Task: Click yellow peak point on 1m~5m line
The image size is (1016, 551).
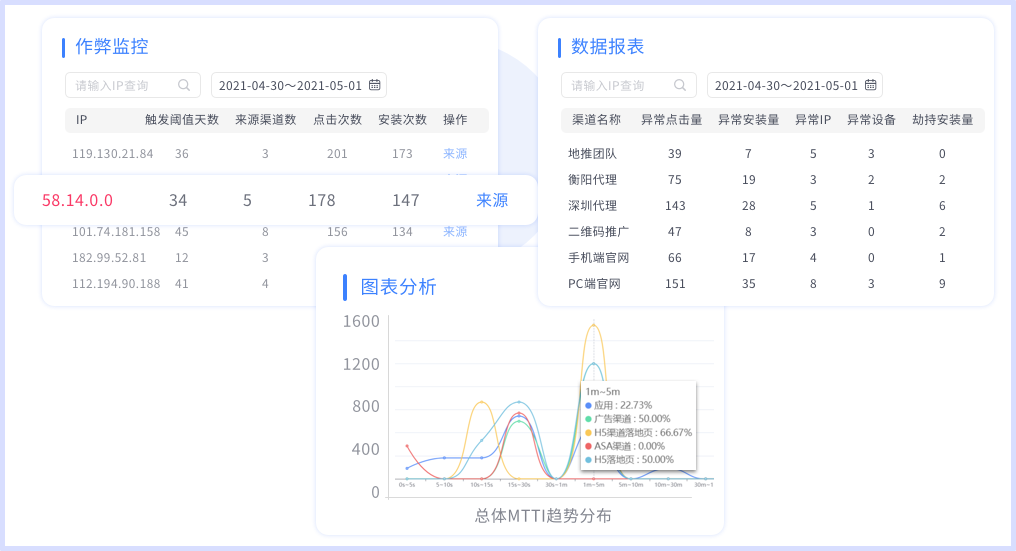Action: 594,325
